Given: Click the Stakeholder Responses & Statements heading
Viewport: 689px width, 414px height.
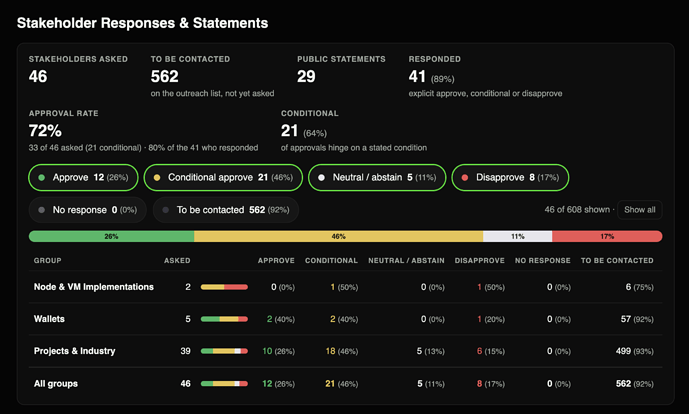Looking at the screenshot, I should [x=142, y=23].
